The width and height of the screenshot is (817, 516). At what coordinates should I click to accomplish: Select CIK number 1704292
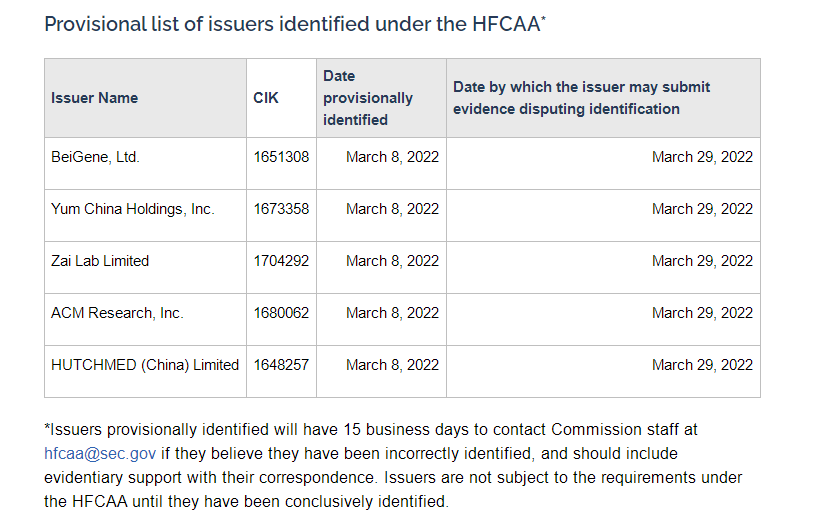click(281, 261)
